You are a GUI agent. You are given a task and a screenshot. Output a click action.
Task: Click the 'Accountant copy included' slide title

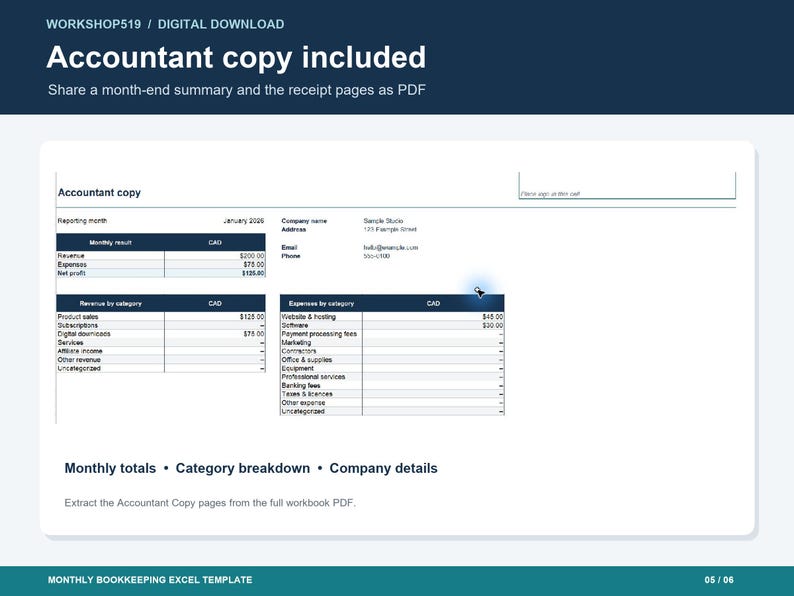pos(236,57)
